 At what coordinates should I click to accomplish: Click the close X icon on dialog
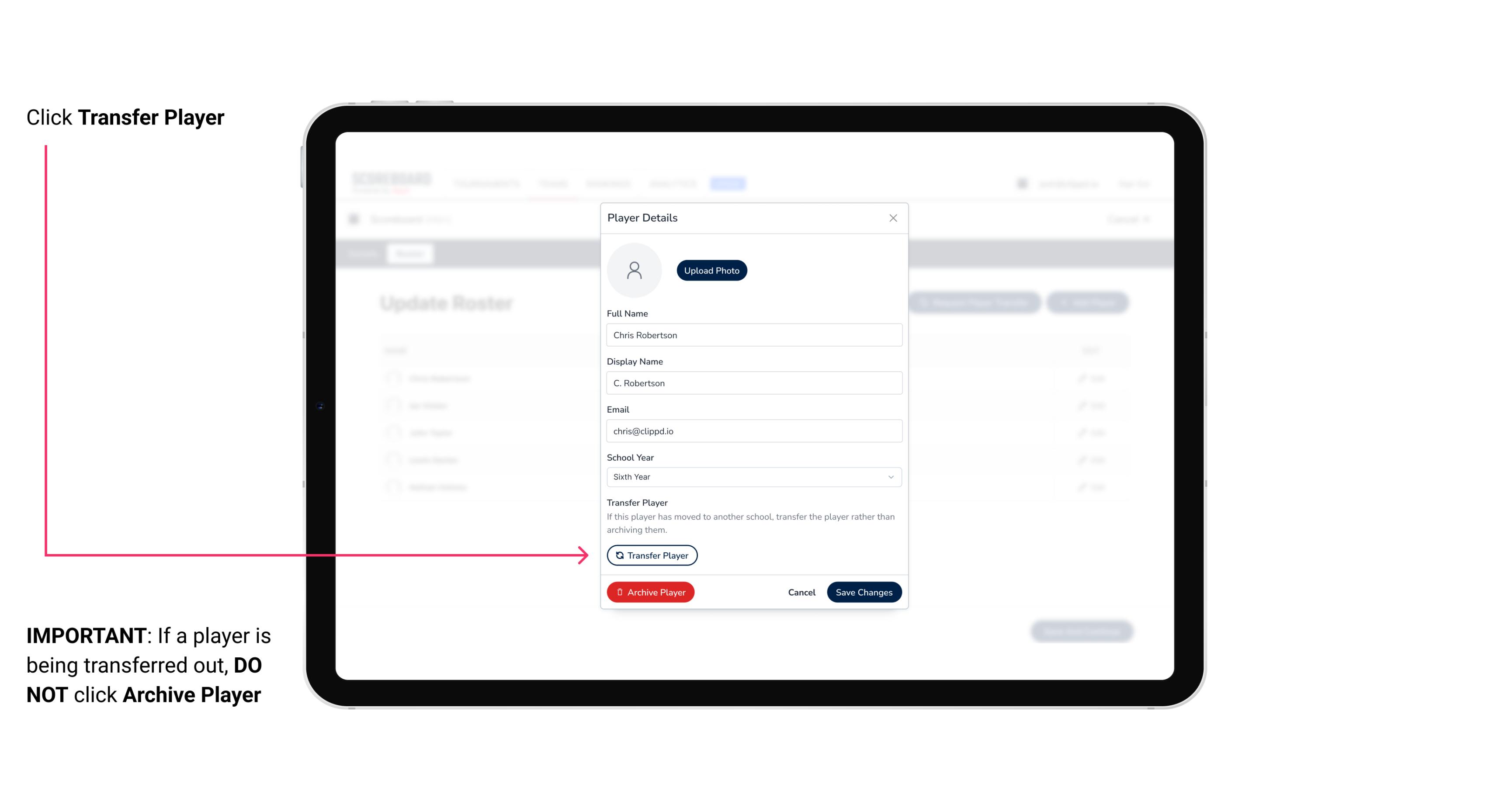pyautogui.click(x=892, y=218)
